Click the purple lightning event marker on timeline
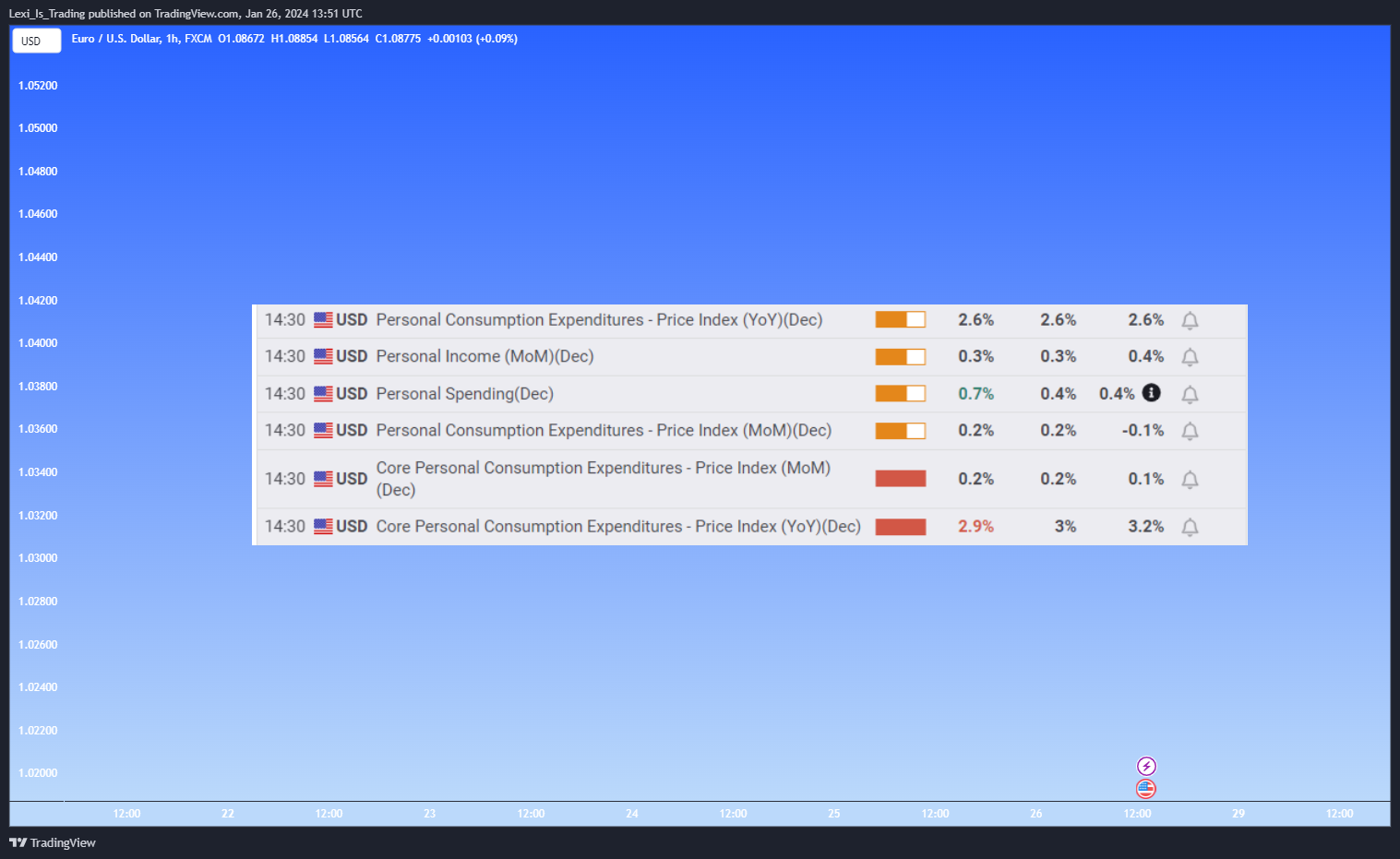Screen dimensions: 1400x859 (x=1146, y=766)
